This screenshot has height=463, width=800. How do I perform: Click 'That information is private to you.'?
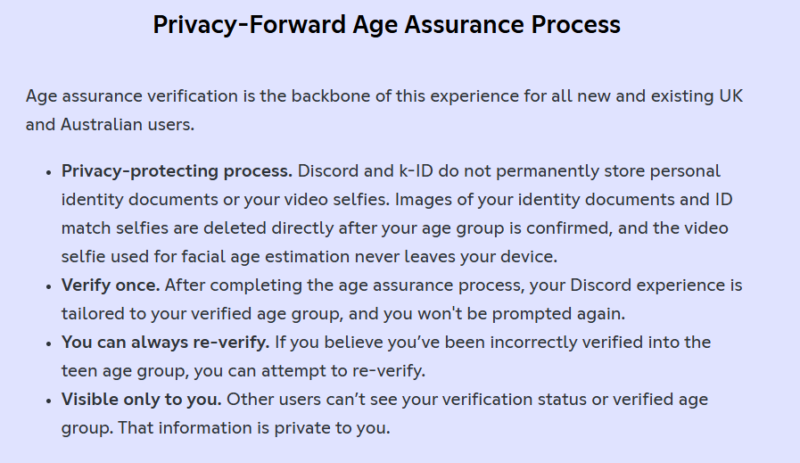(254, 428)
